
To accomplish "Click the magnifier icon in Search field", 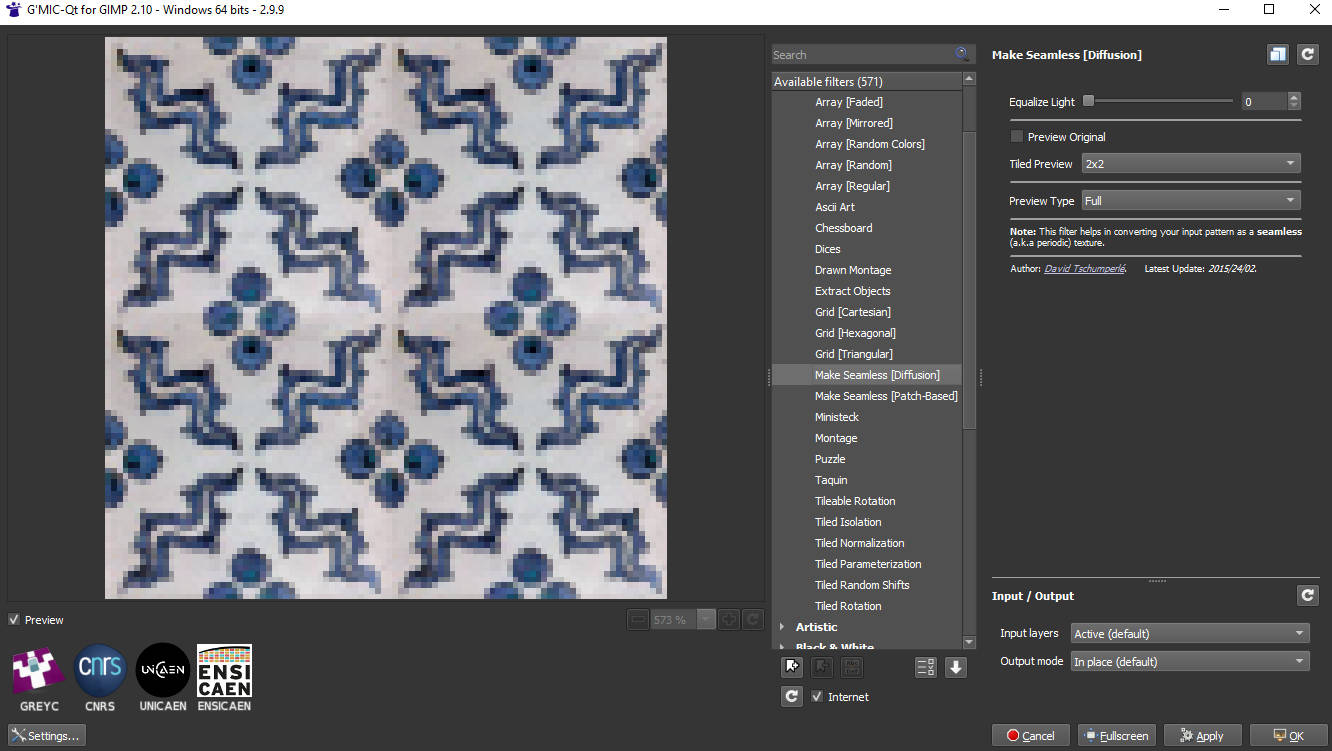I will tap(961, 54).
